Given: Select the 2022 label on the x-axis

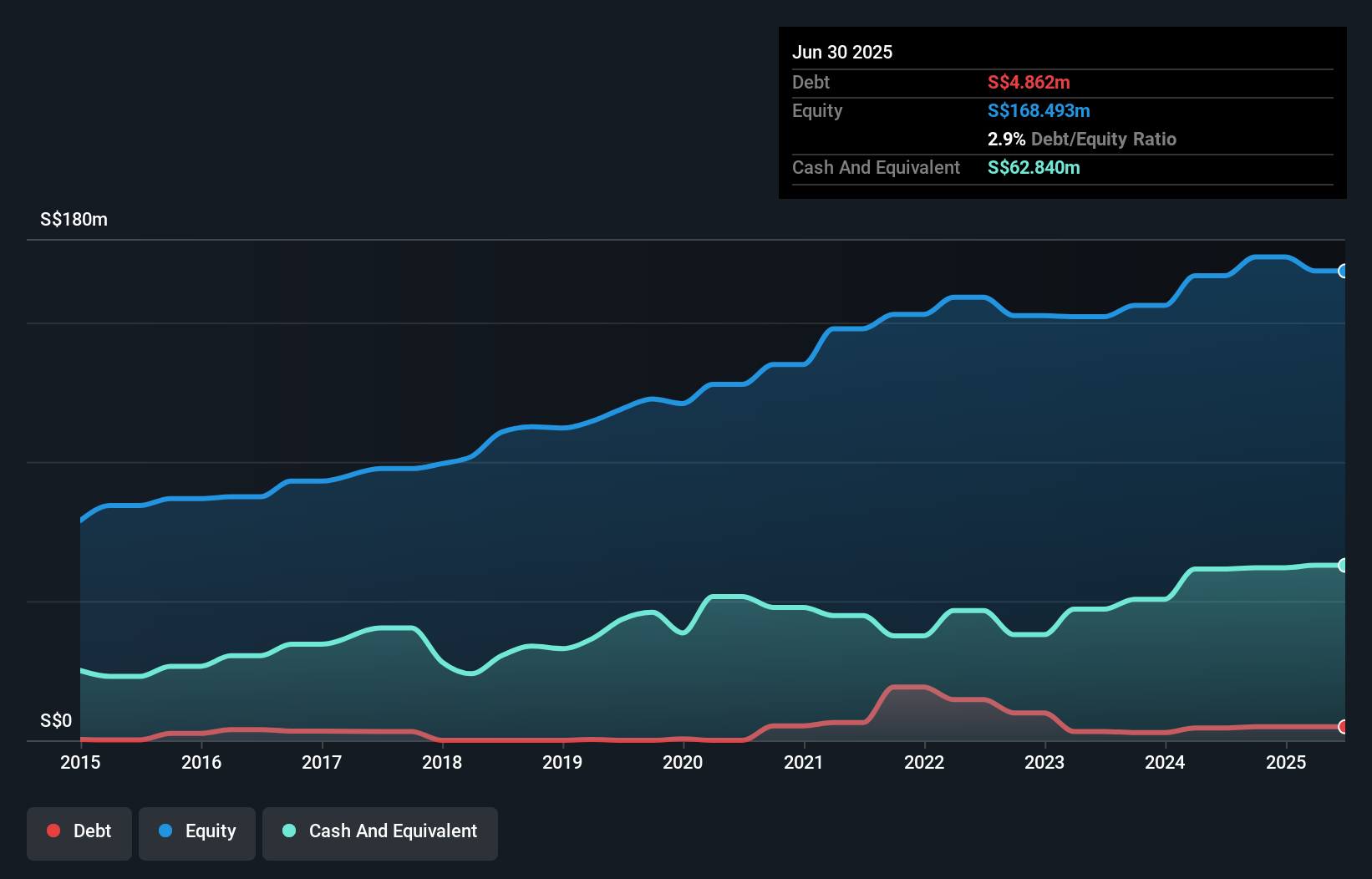Looking at the screenshot, I should pos(924,762).
